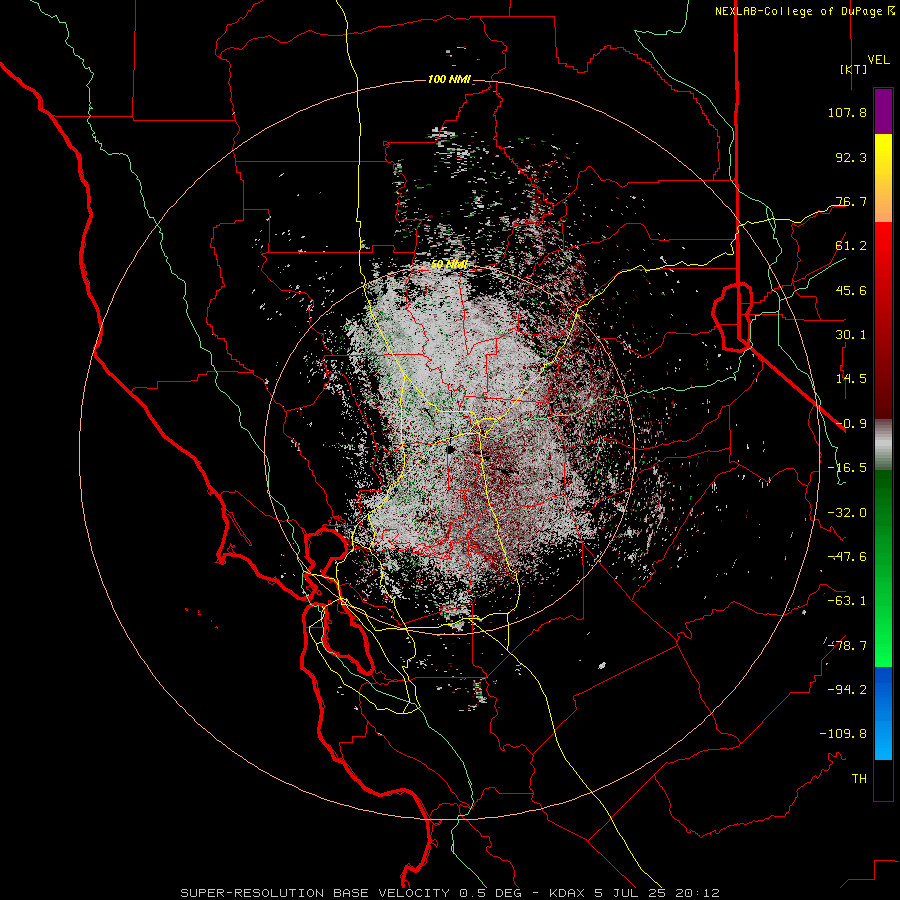
Task: Click the -32.0 velocity scale value
Action: pyautogui.click(x=847, y=513)
